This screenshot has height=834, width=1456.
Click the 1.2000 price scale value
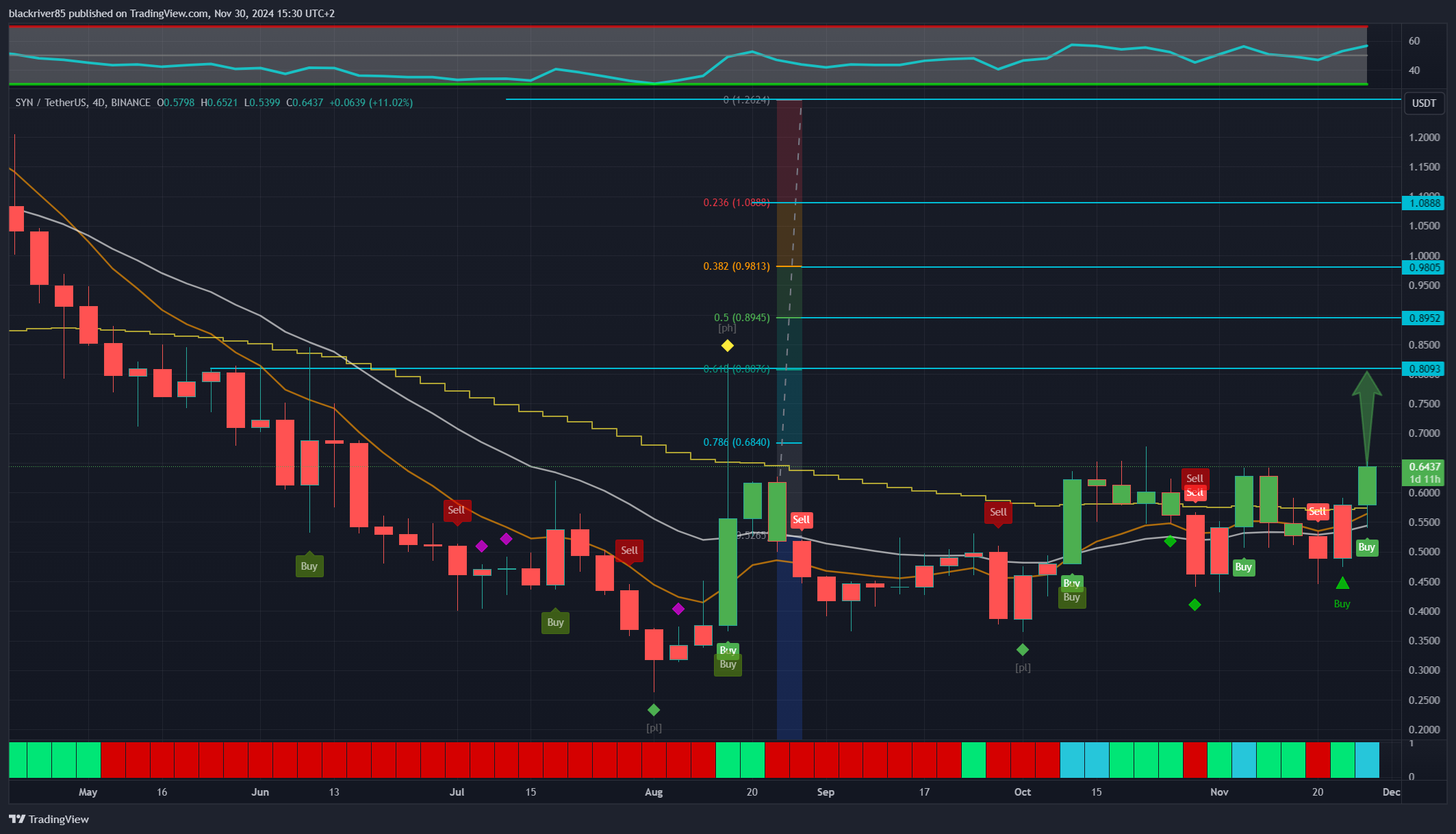[1424, 138]
